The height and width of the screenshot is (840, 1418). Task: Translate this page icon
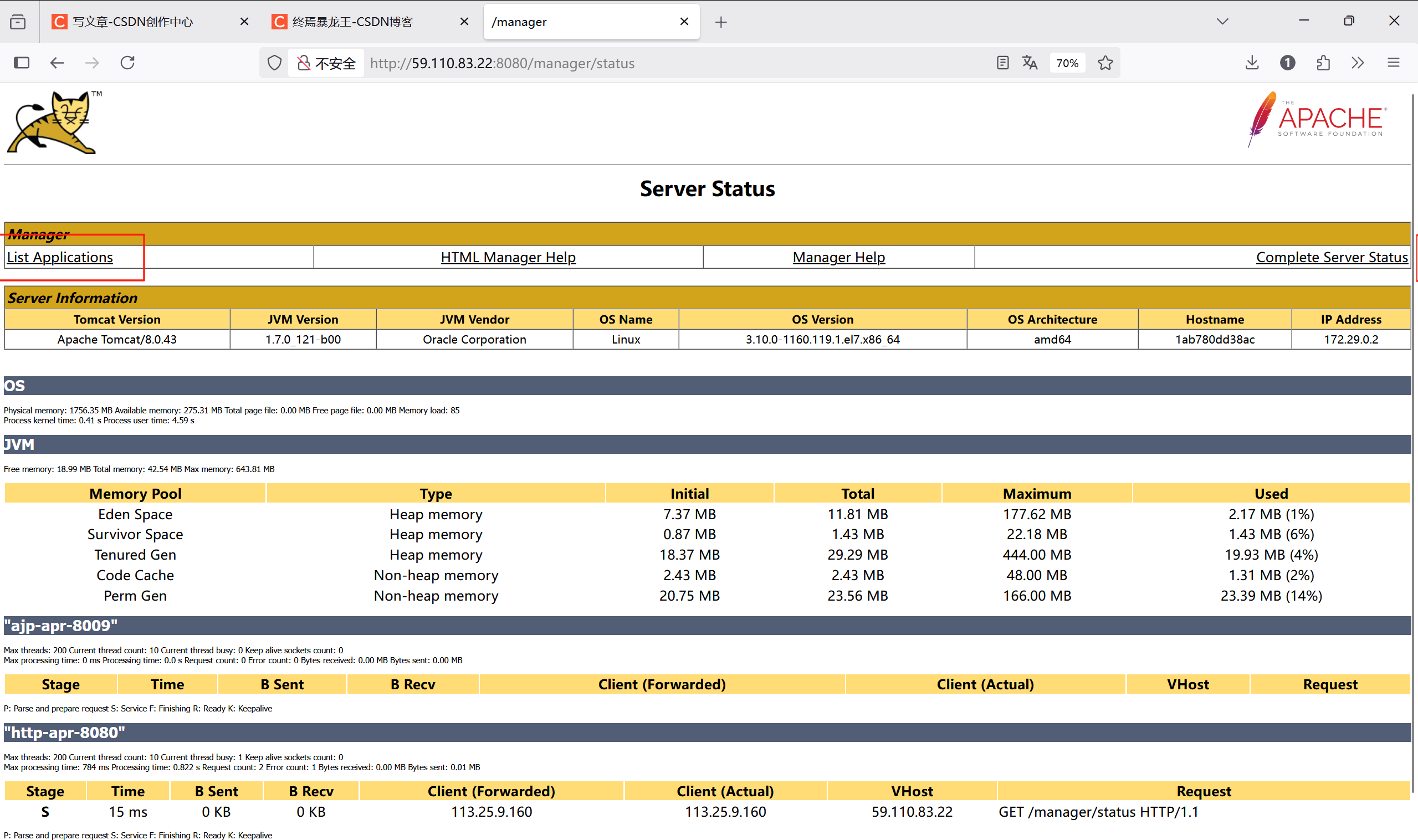click(x=1030, y=63)
